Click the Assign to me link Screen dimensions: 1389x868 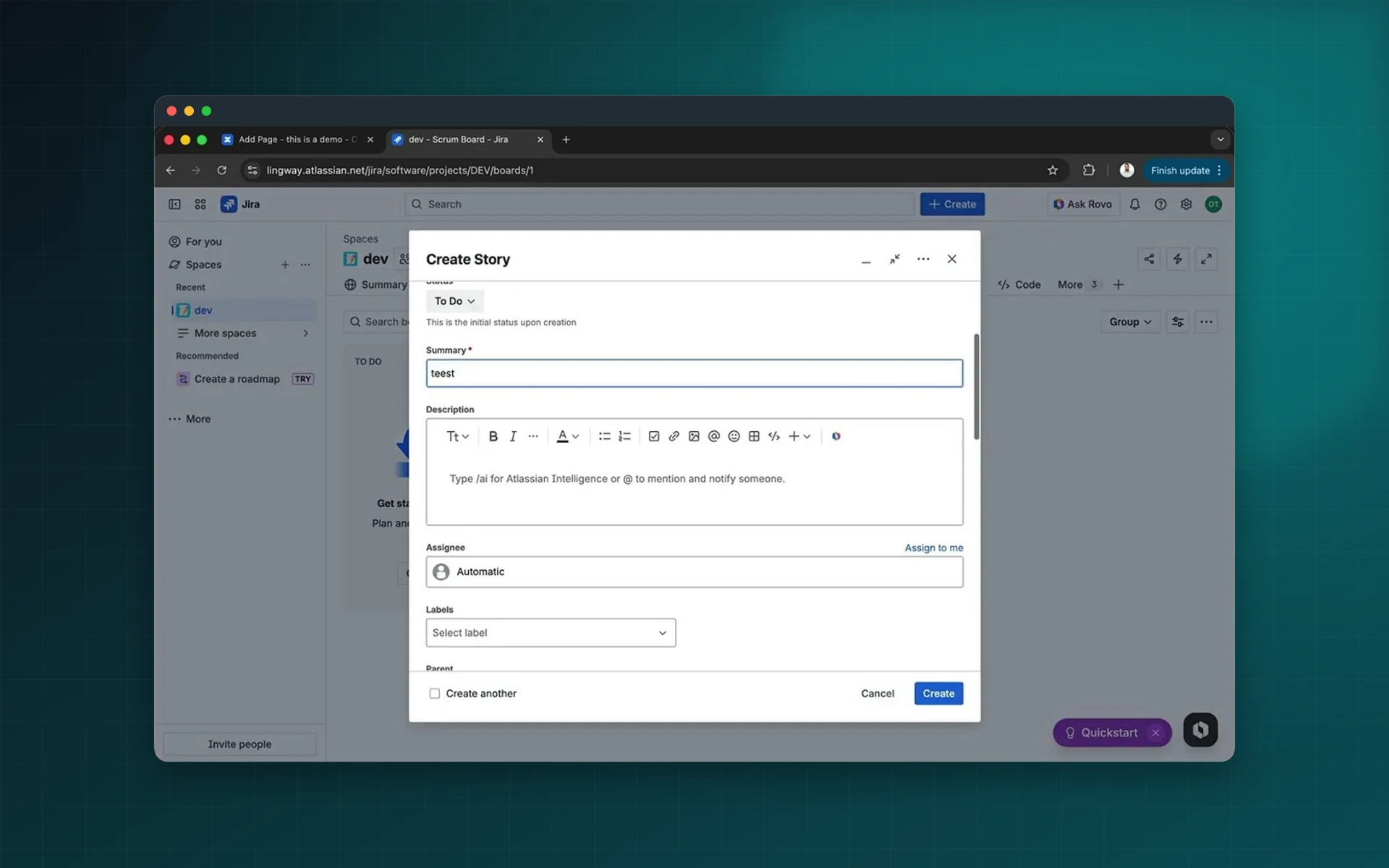[933, 548]
